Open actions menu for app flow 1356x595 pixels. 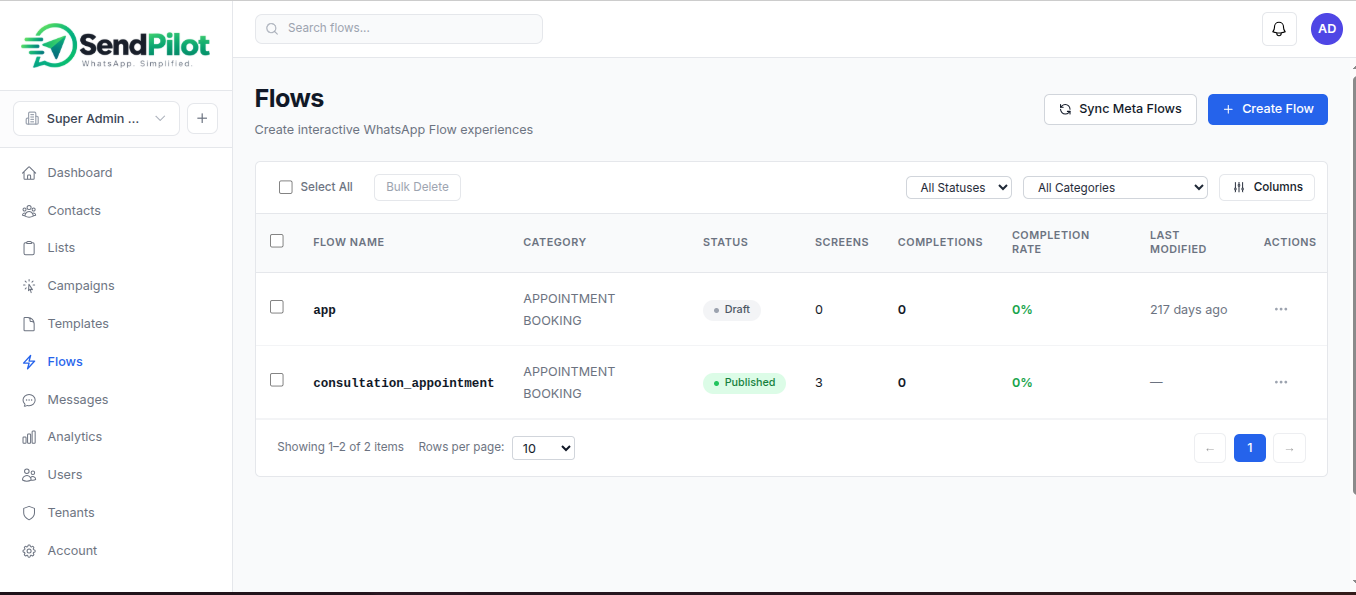click(x=1281, y=309)
